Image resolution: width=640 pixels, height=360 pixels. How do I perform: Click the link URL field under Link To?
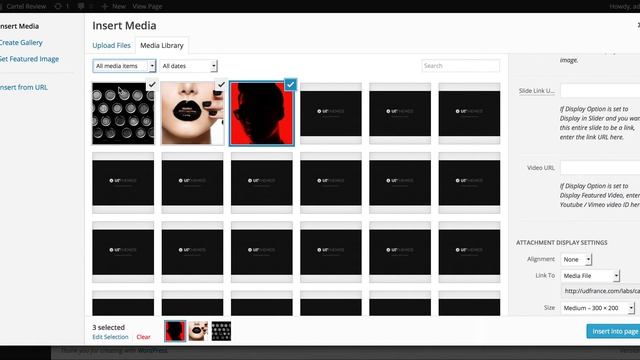click(x=600, y=291)
